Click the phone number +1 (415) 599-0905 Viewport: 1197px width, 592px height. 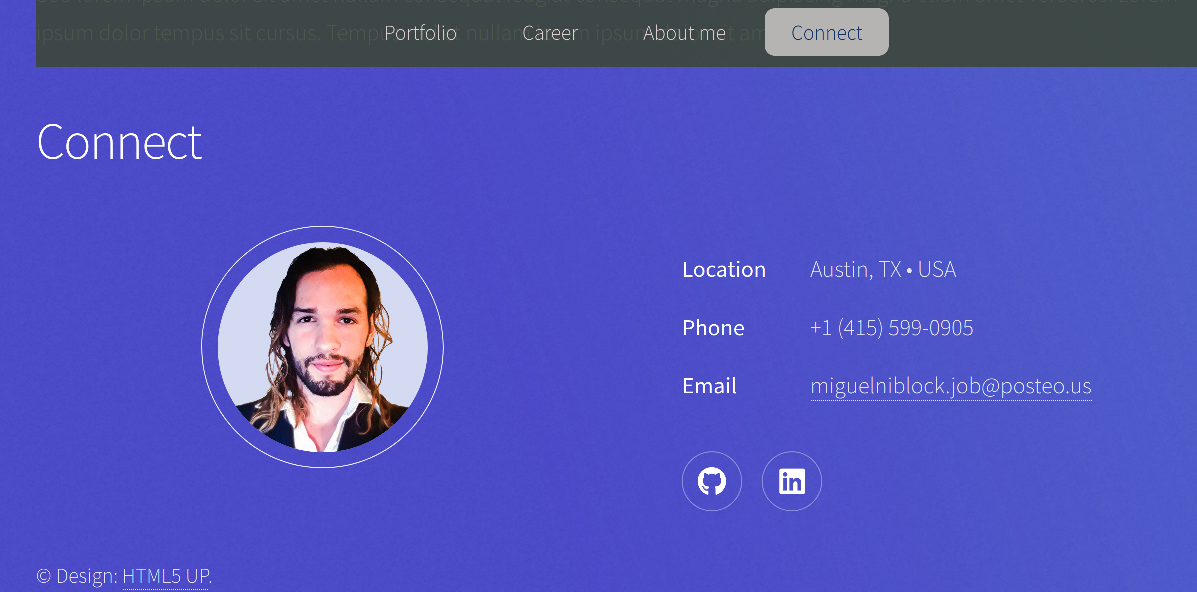click(x=892, y=328)
